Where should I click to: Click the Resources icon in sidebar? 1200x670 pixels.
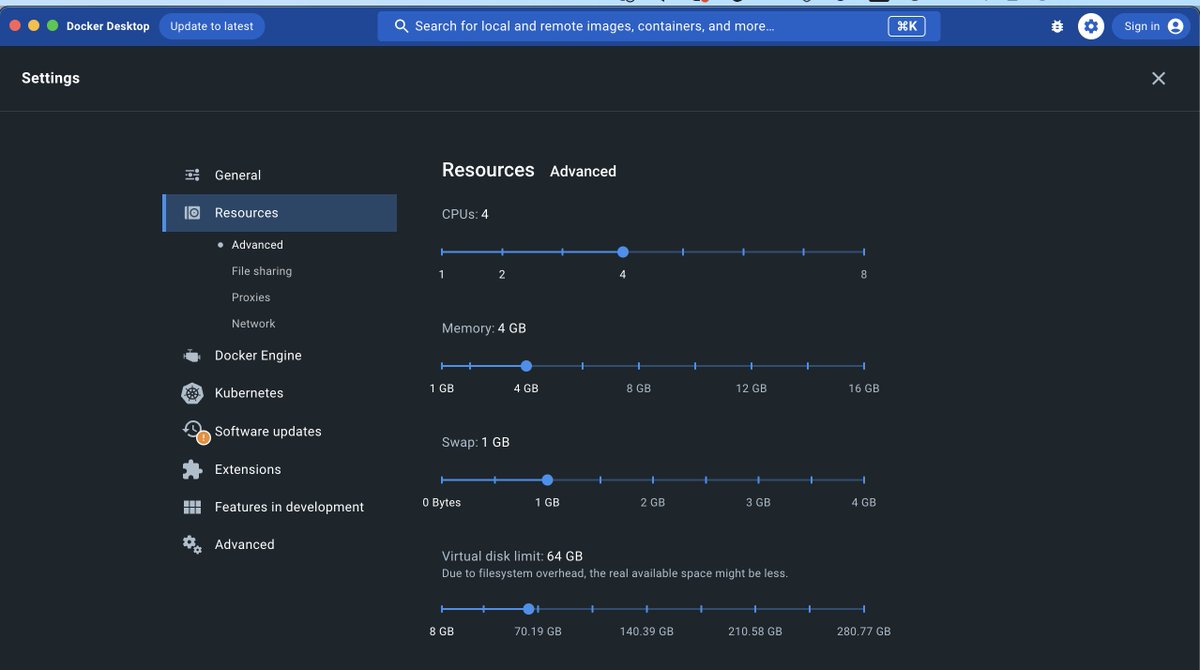pos(192,213)
